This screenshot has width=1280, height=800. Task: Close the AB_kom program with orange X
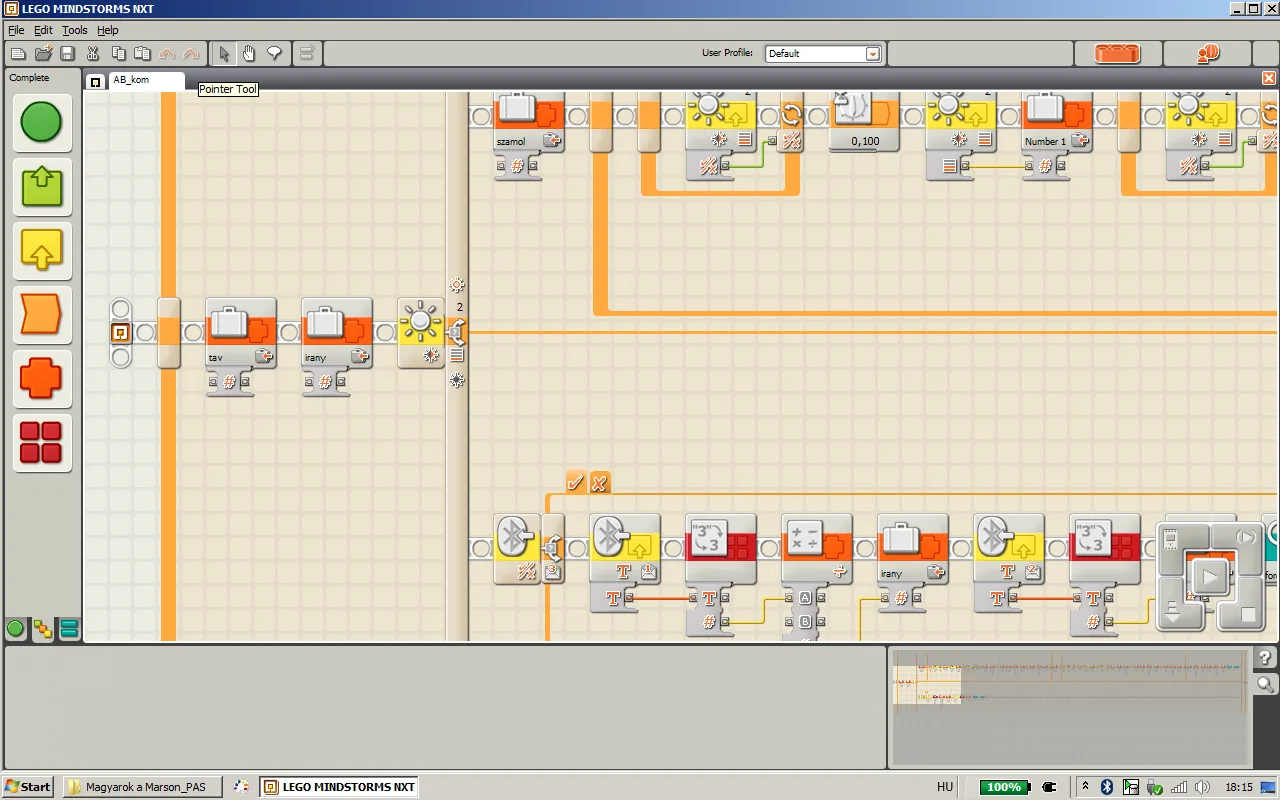pyautogui.click(x=1269, y=78)
